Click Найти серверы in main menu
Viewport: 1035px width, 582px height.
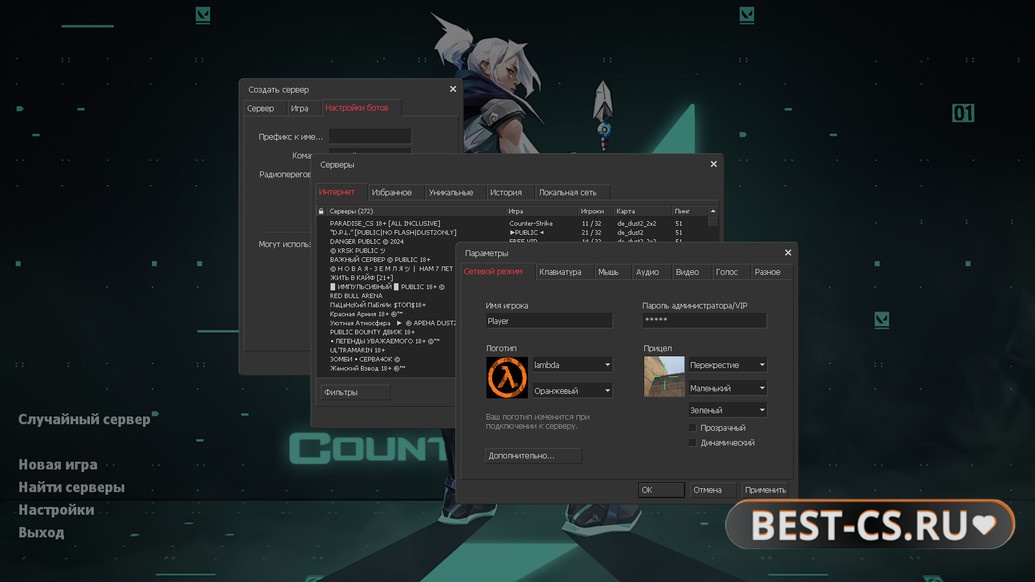pyautogui.click(x=71, y=487)
